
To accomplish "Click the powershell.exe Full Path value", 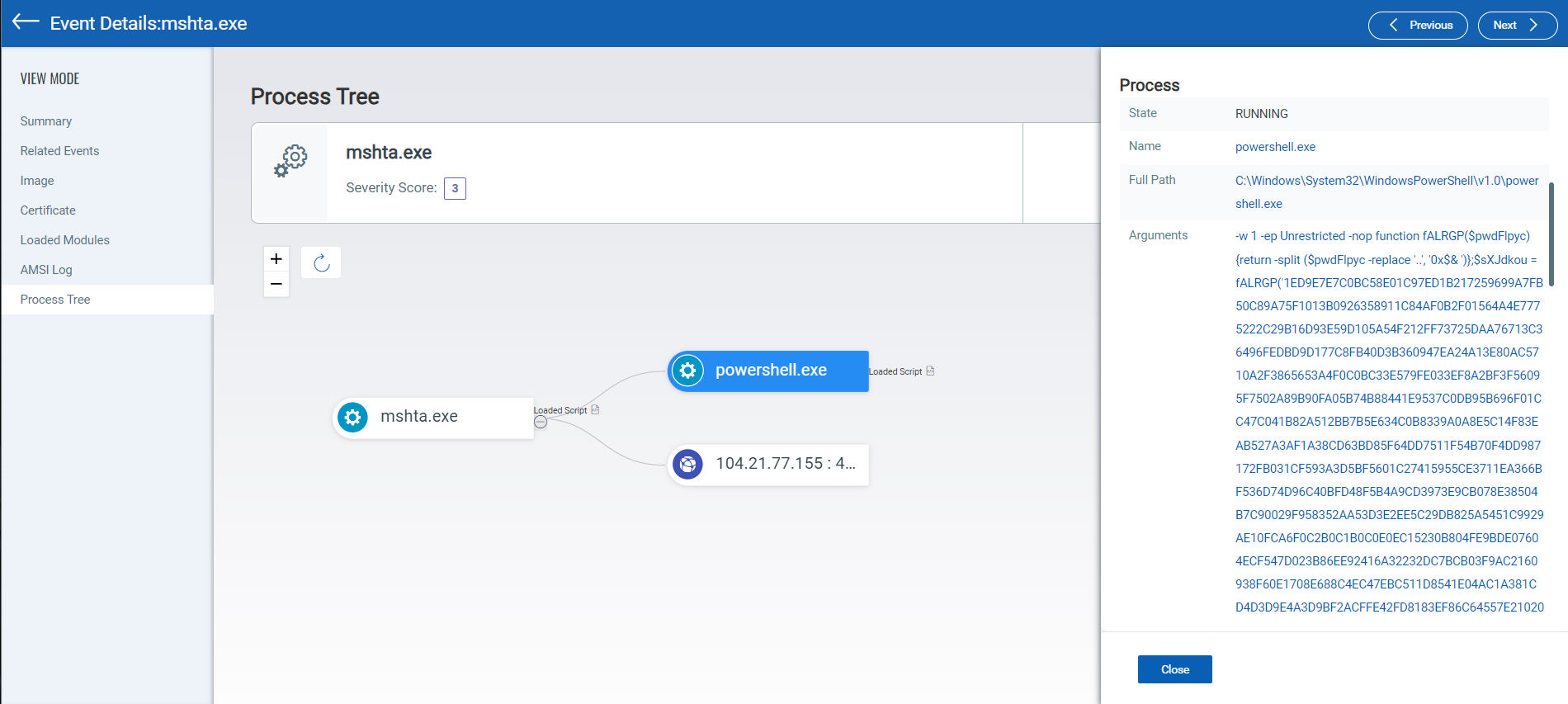I will [1386, 191].
